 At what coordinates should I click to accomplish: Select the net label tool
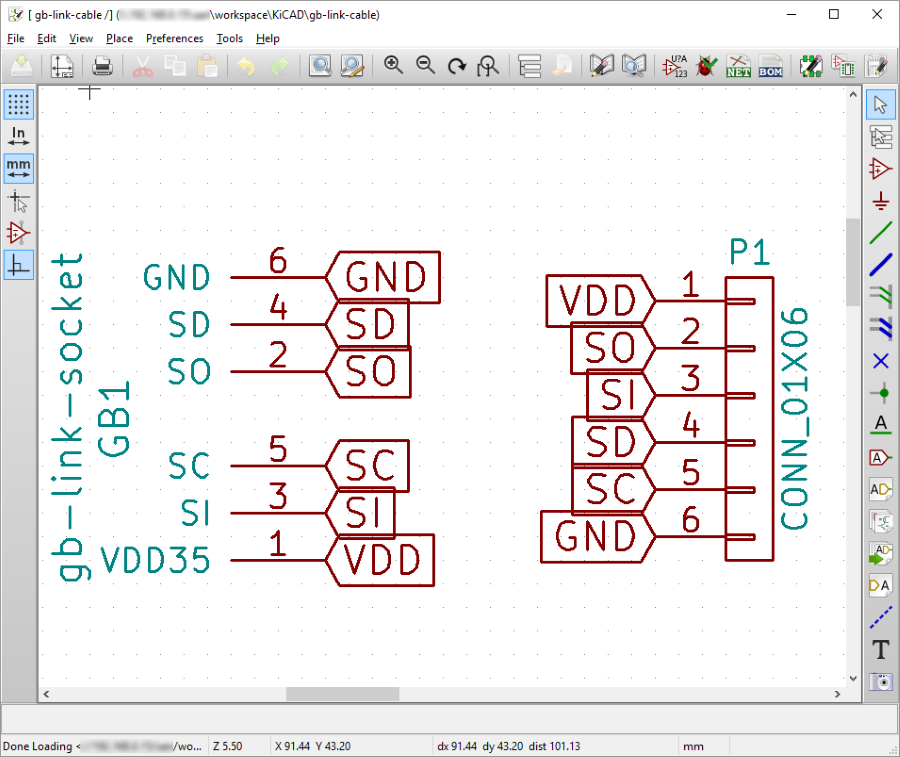880,425
